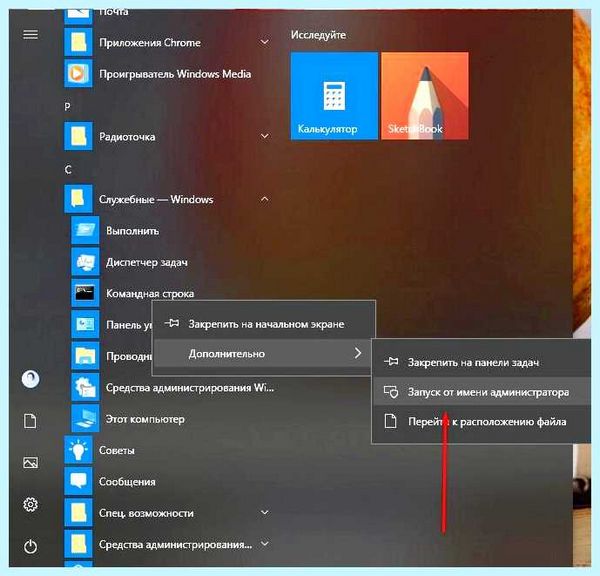Open the Диспетчер задач label
This screenshot has height=576, width=600.
(147, 263)
